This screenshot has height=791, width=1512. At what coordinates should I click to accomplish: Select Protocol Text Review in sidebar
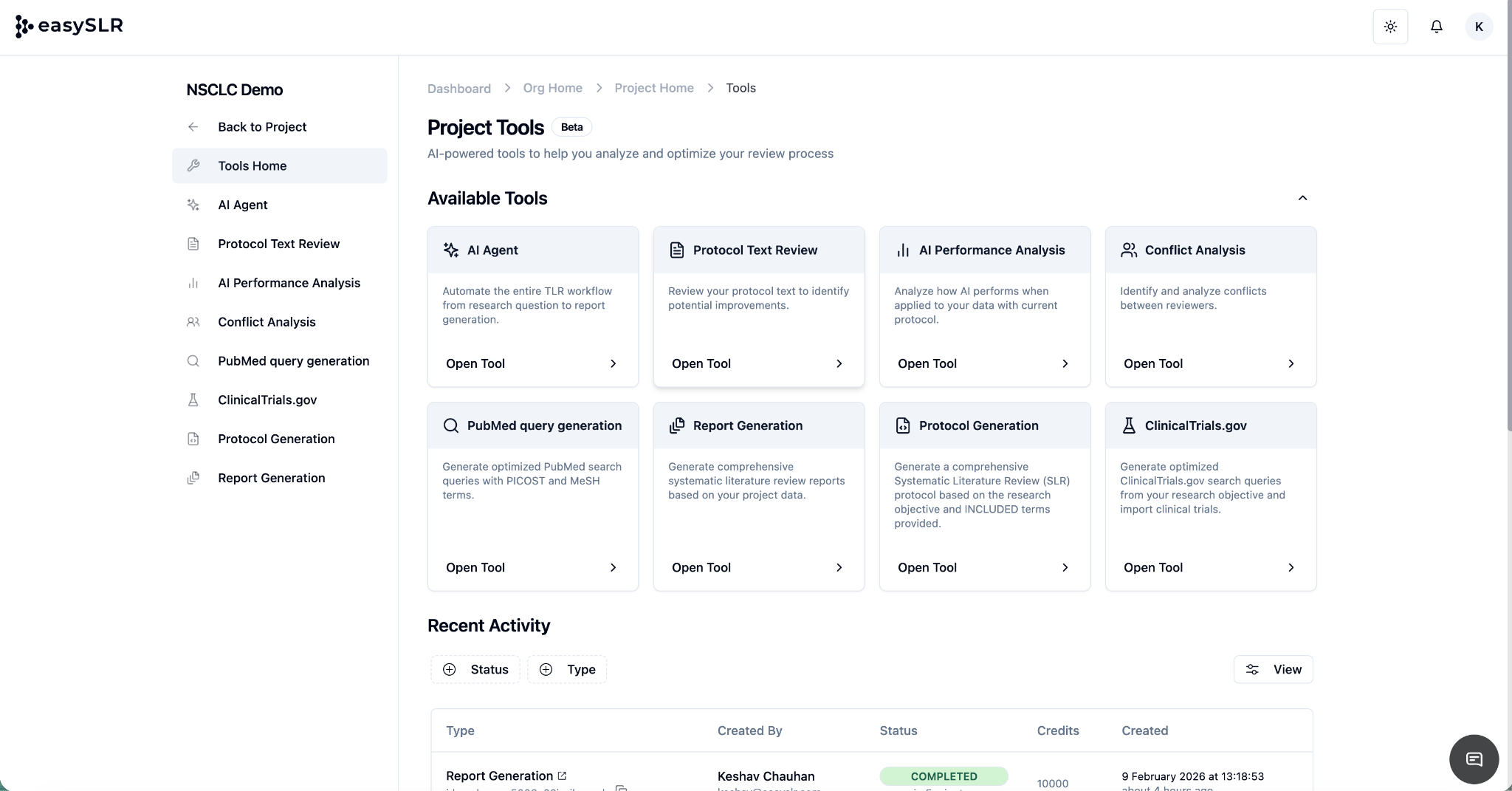tap(278, 244)
